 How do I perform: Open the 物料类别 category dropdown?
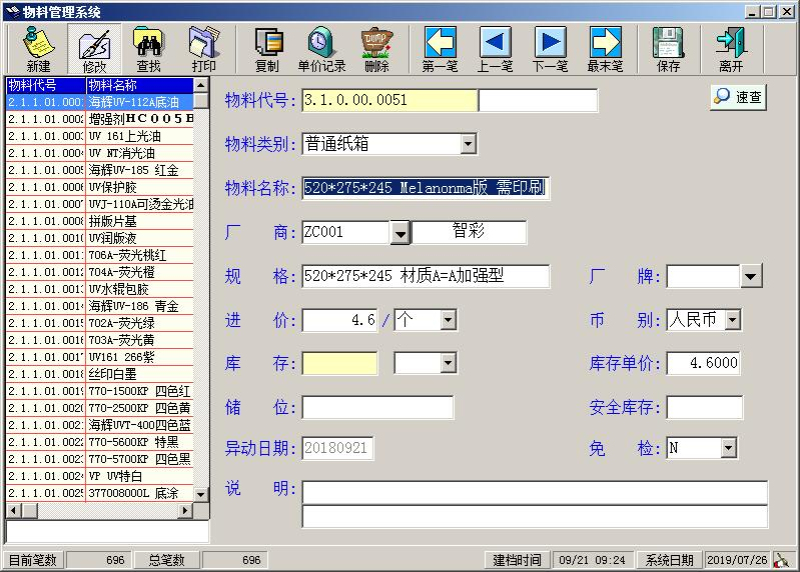point(468,145)
